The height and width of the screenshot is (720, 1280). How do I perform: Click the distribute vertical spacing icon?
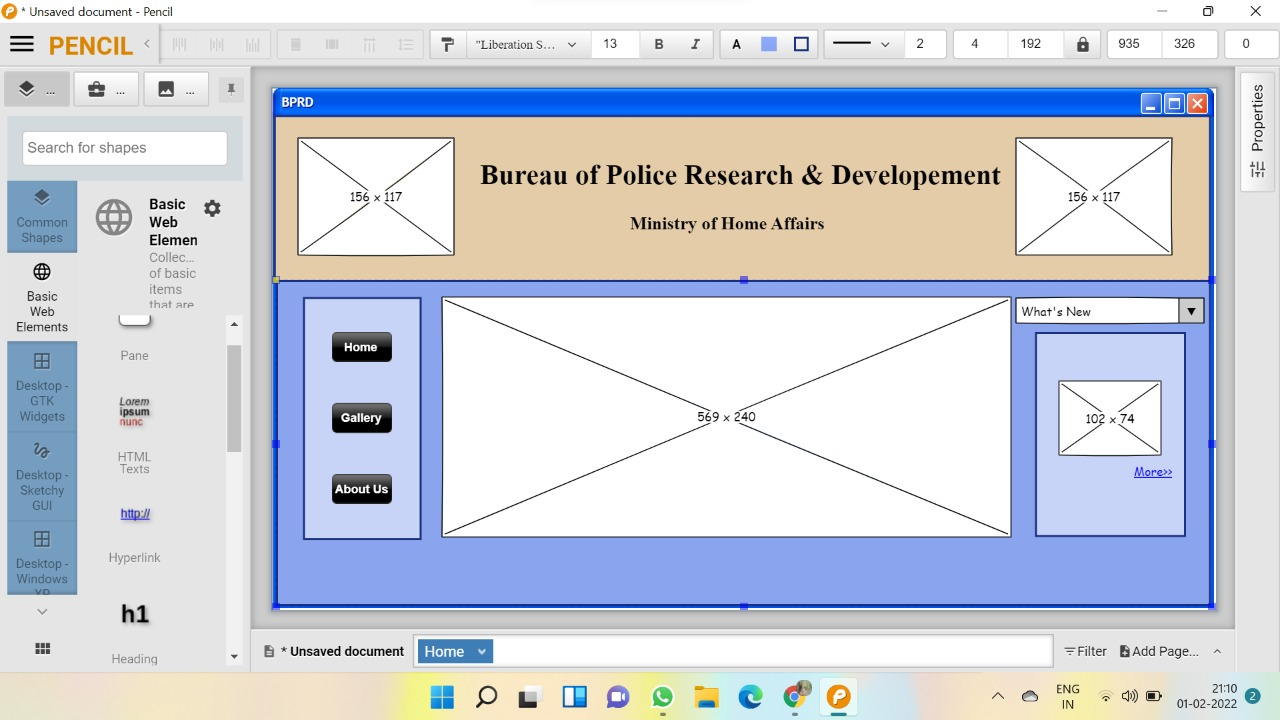(x=405, y=44)
